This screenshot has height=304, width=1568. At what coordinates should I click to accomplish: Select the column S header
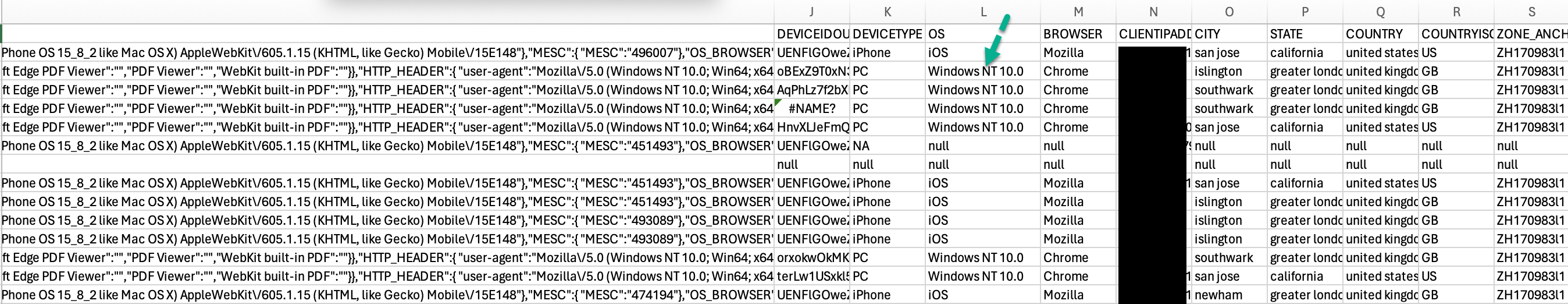click(1531, 12)
